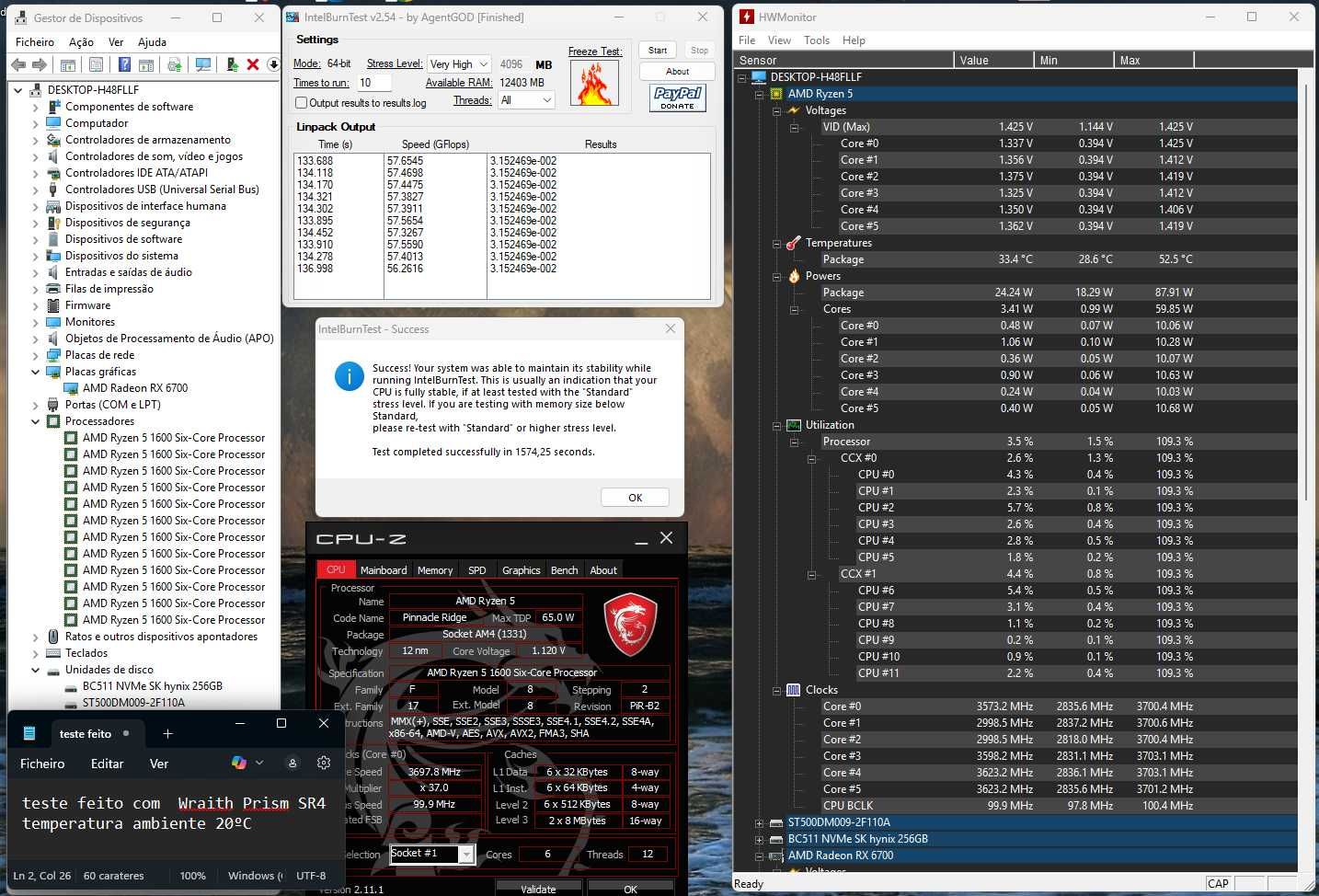Scan for hardware changes monitor icon

[x=203, y=64]
